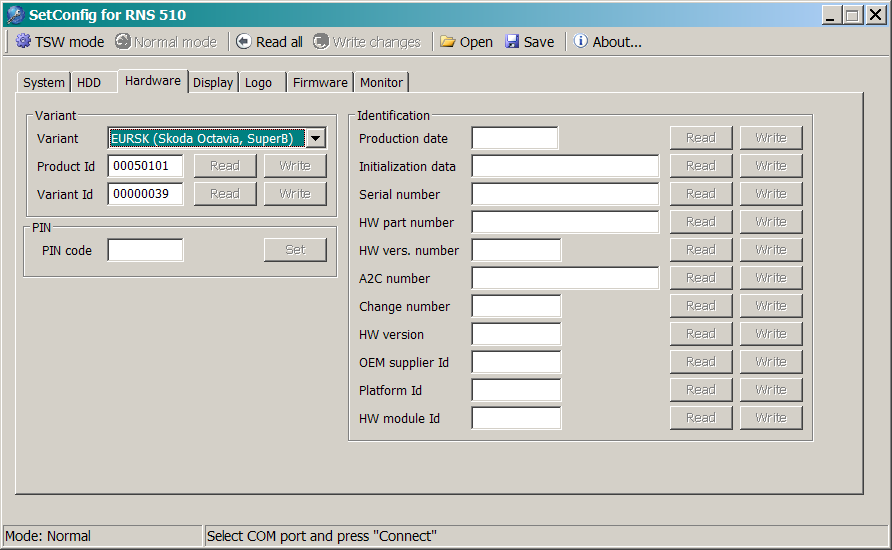Click the Open folder icon
The width and height of the screenshot is (892, 550).
(x=448, y=42)
